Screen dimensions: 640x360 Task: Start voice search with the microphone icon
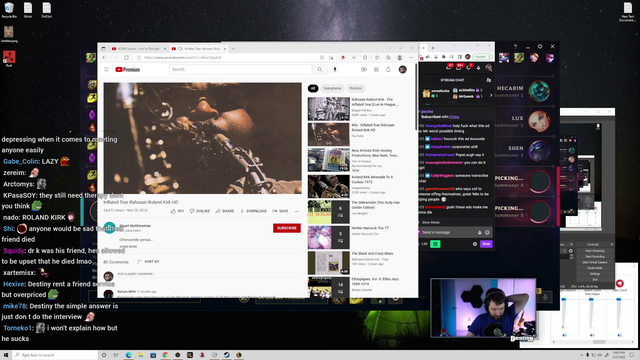335,69
